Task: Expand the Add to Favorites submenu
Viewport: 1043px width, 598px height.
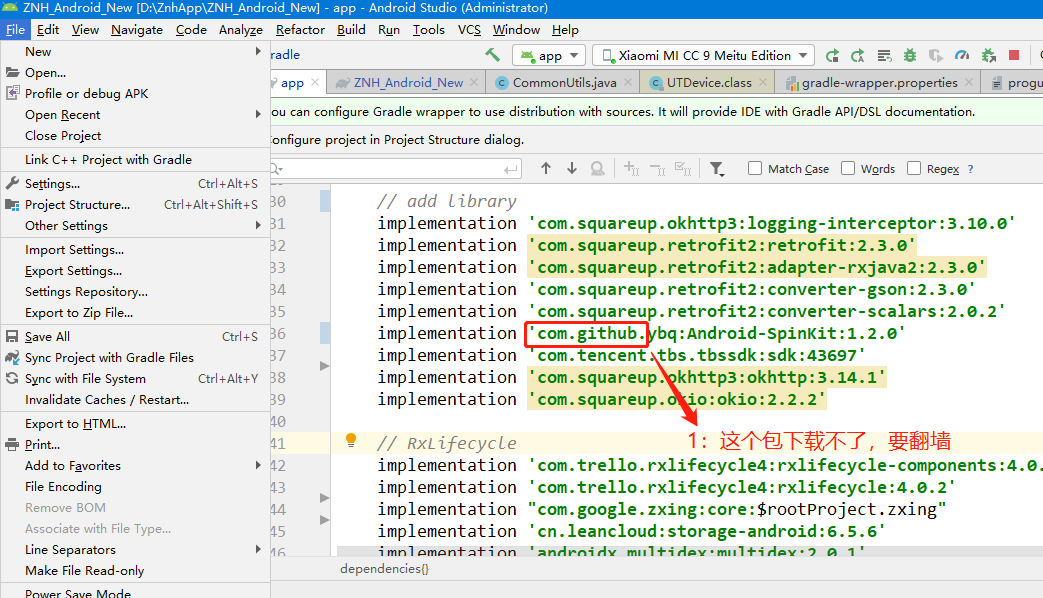Action: (258, 466)
